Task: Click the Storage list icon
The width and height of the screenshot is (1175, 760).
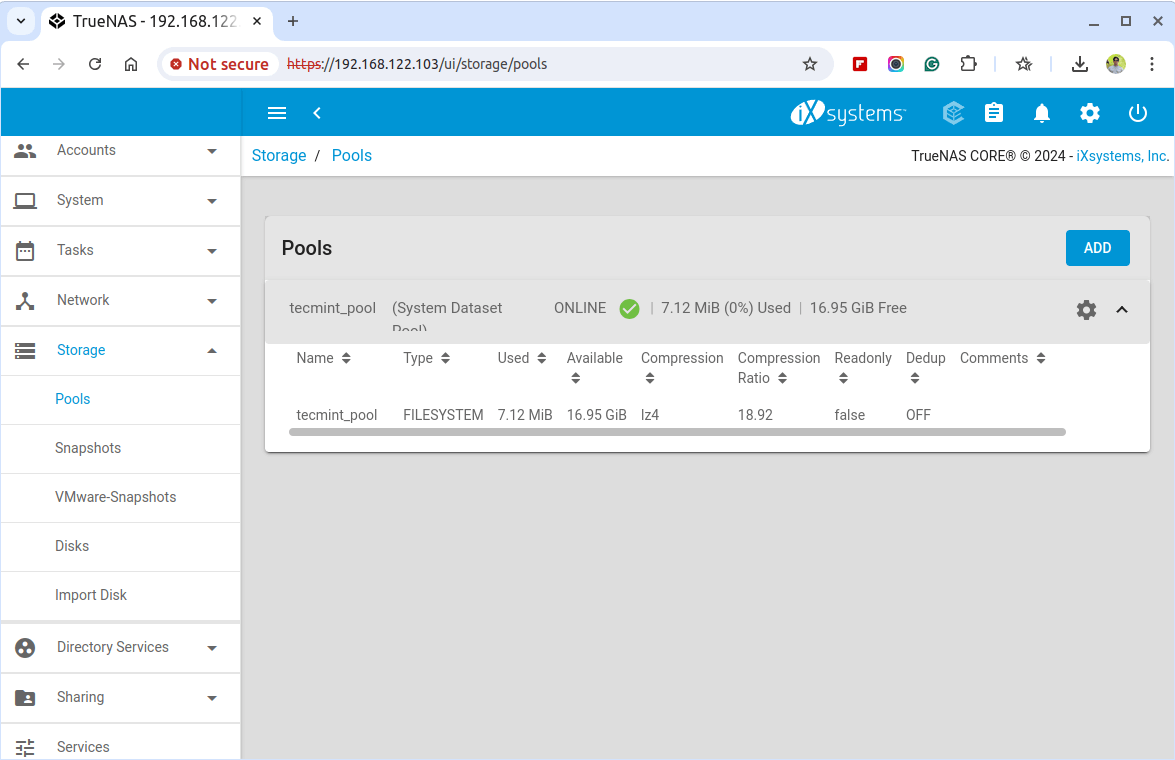Action: coord(25,350)
